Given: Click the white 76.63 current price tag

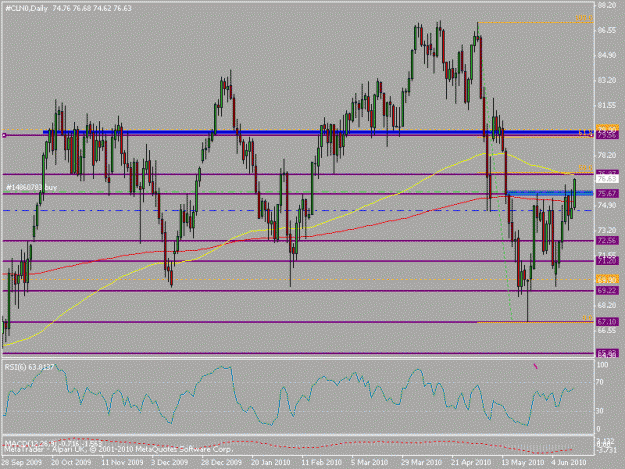Looking at the screenshot, I should tap(607, 179).
